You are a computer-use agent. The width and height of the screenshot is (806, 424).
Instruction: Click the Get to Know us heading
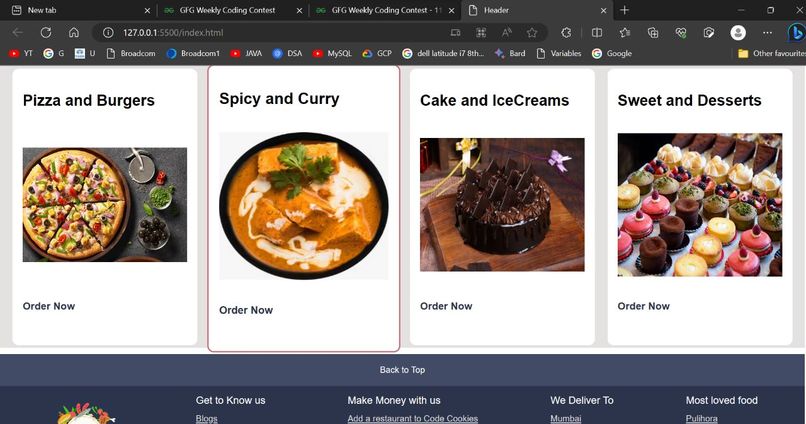(230, 400)
